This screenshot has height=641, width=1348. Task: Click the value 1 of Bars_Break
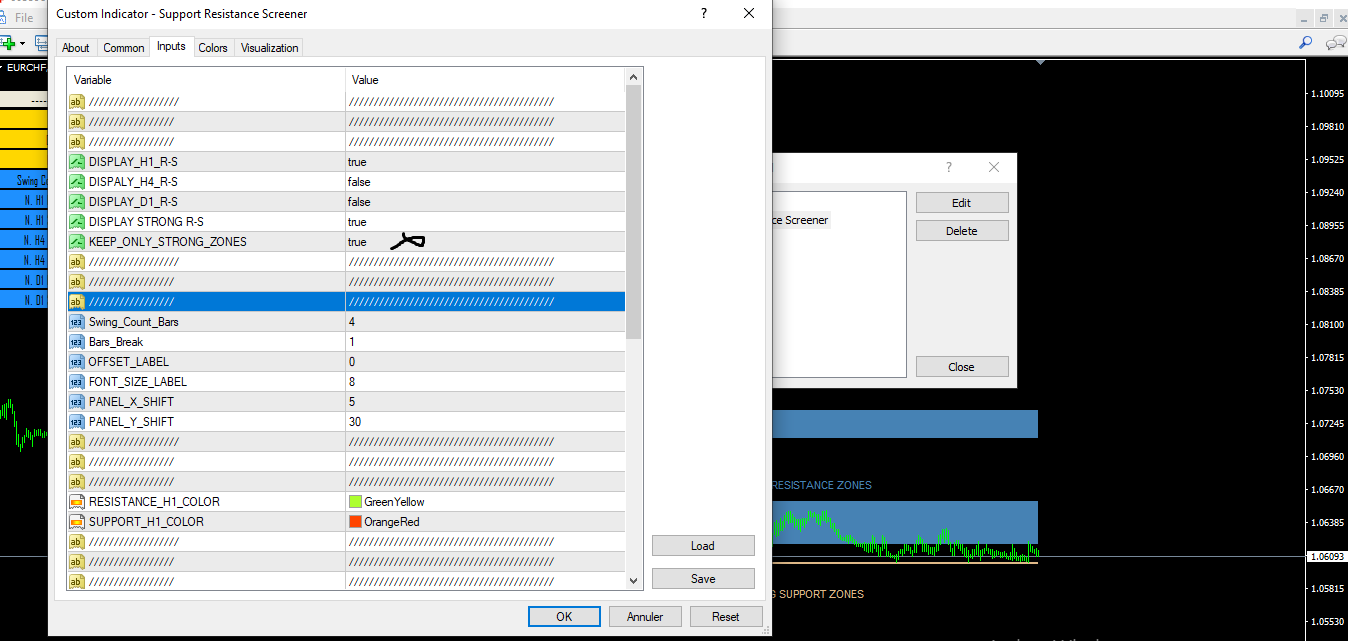pyautogui.click(x=352, y=342)
